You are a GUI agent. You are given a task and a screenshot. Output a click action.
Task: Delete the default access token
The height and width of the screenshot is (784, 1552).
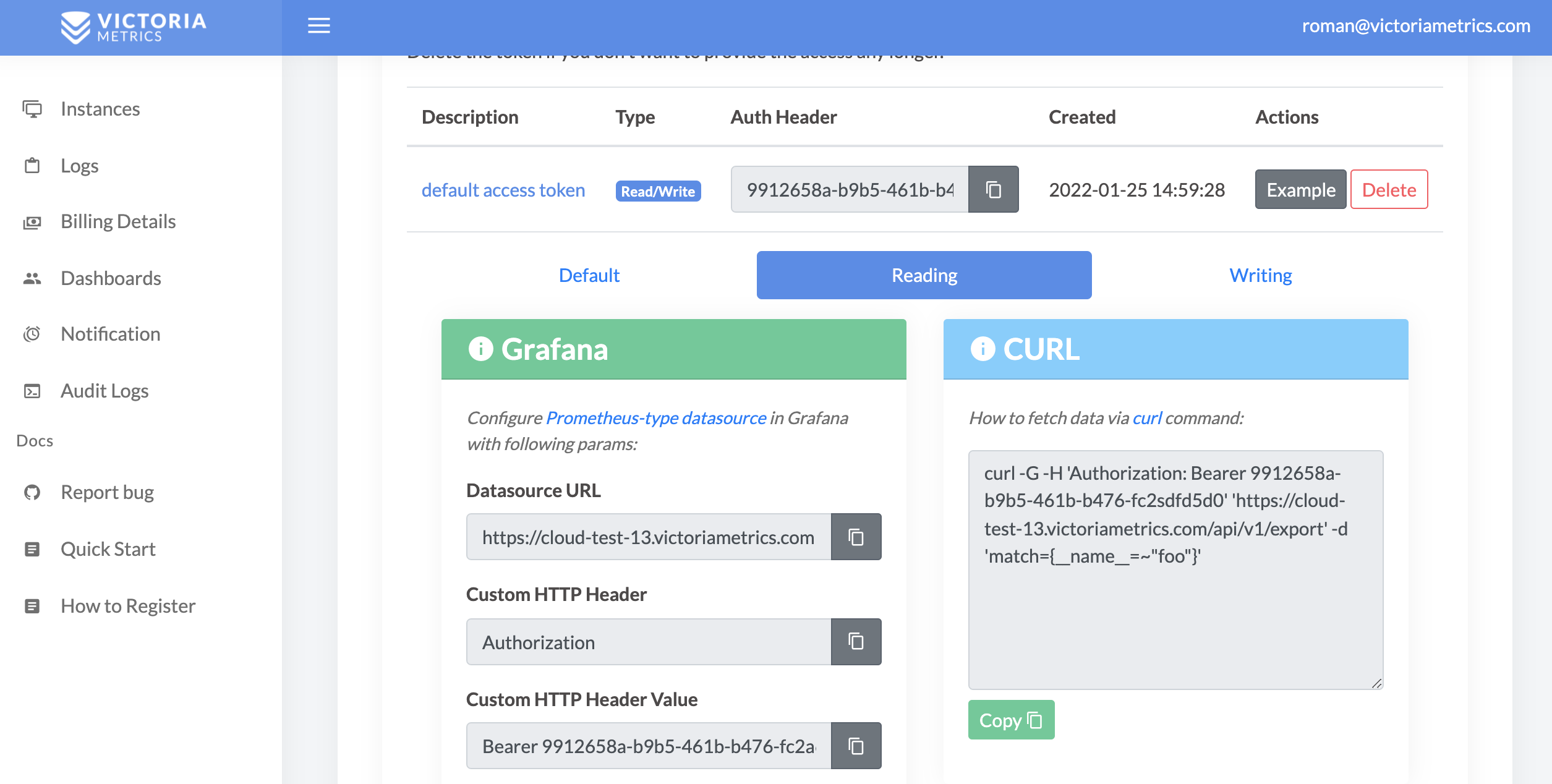click(x=1389, y=189)
